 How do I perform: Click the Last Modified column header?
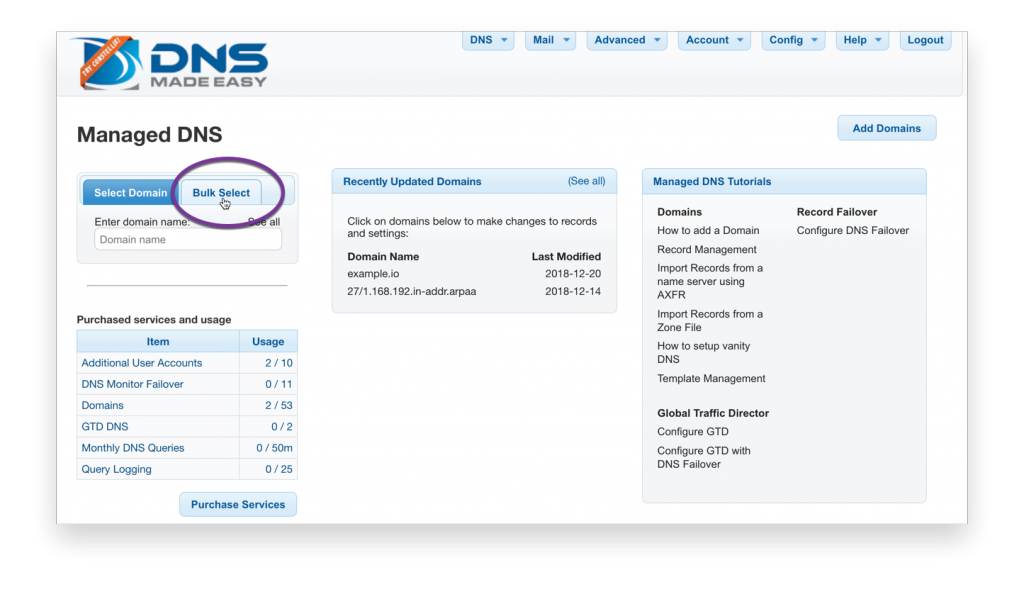click(x=566, y=257)
